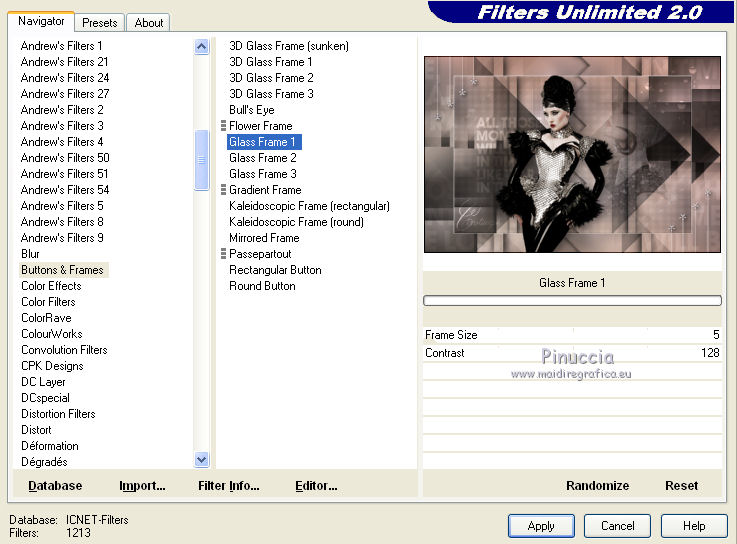Select the Color Effects category
This screenshot has height=544, width=737.
click(51, 285)
